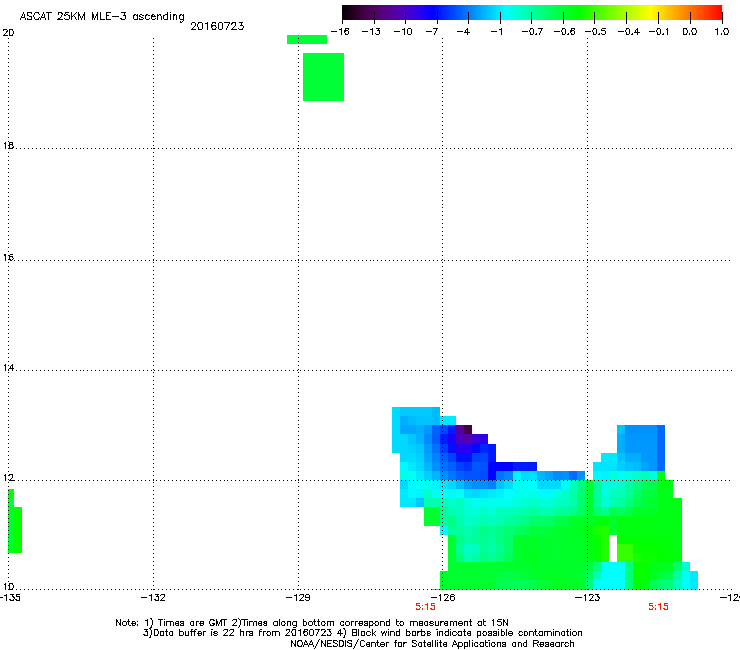Click latitude axis label 20
Screen dimensions: 740x650
[x=8, y=33]
